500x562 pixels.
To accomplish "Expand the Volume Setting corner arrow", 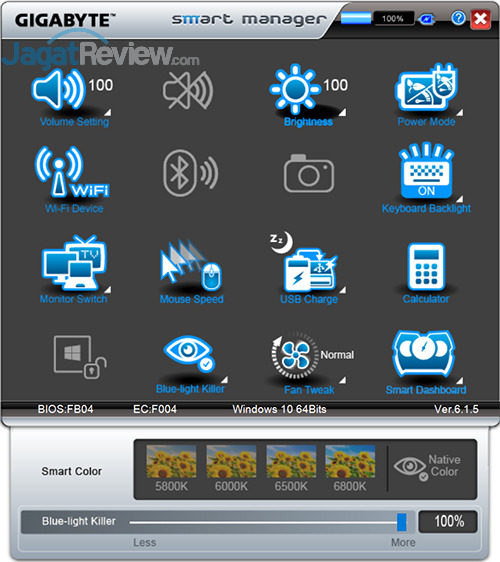I will [108, 112].
